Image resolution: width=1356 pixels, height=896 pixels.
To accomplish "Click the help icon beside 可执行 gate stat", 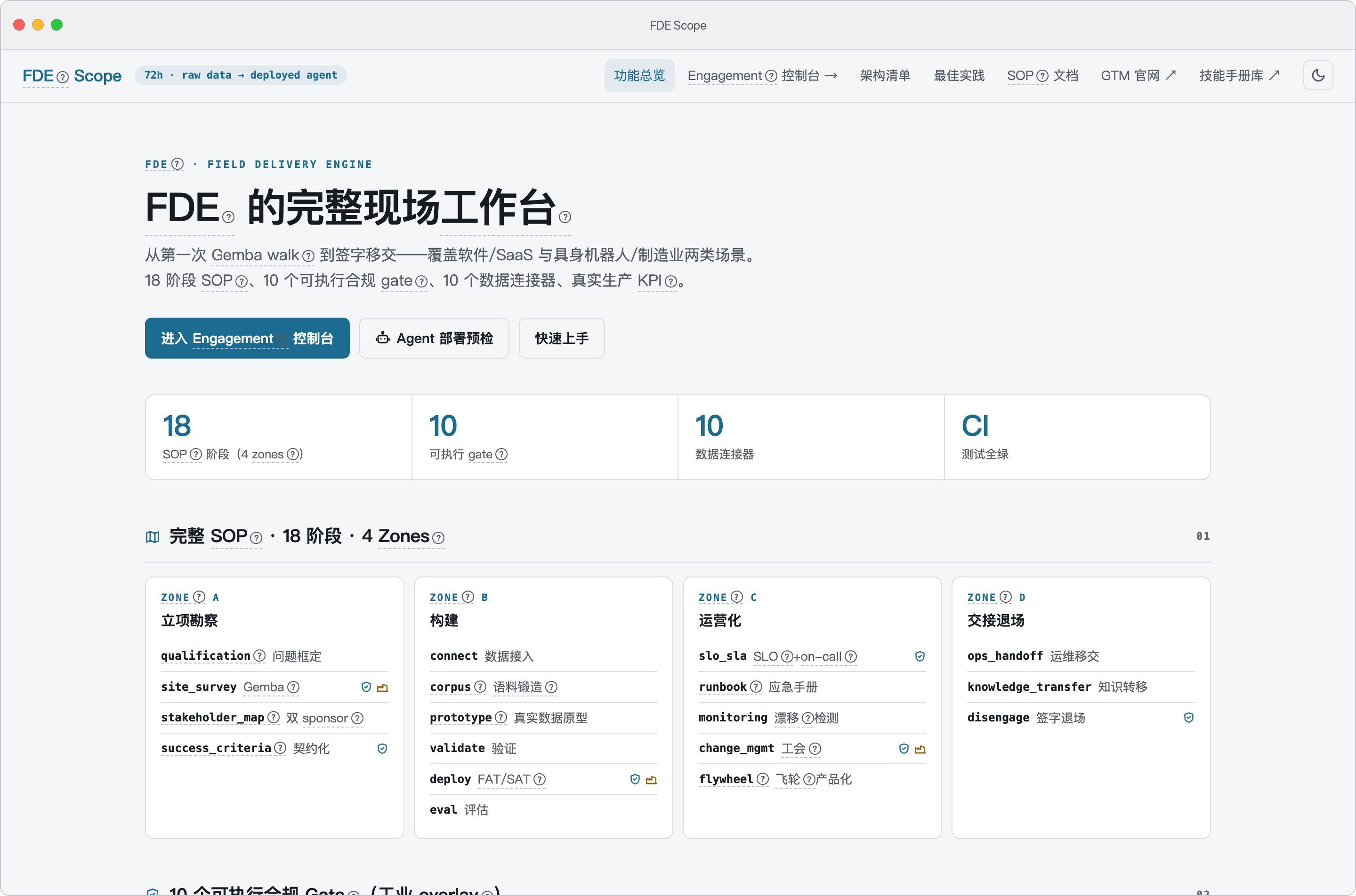I will pyautogui.click(x=501, y=454).
